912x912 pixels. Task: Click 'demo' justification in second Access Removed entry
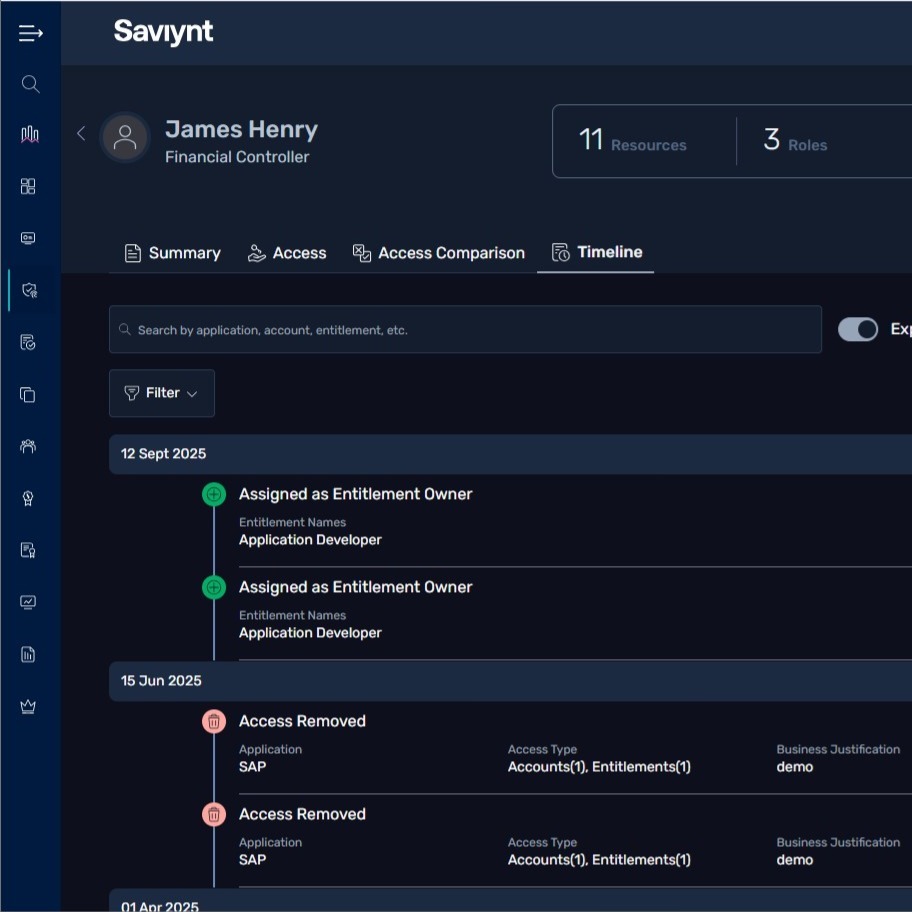795,860
